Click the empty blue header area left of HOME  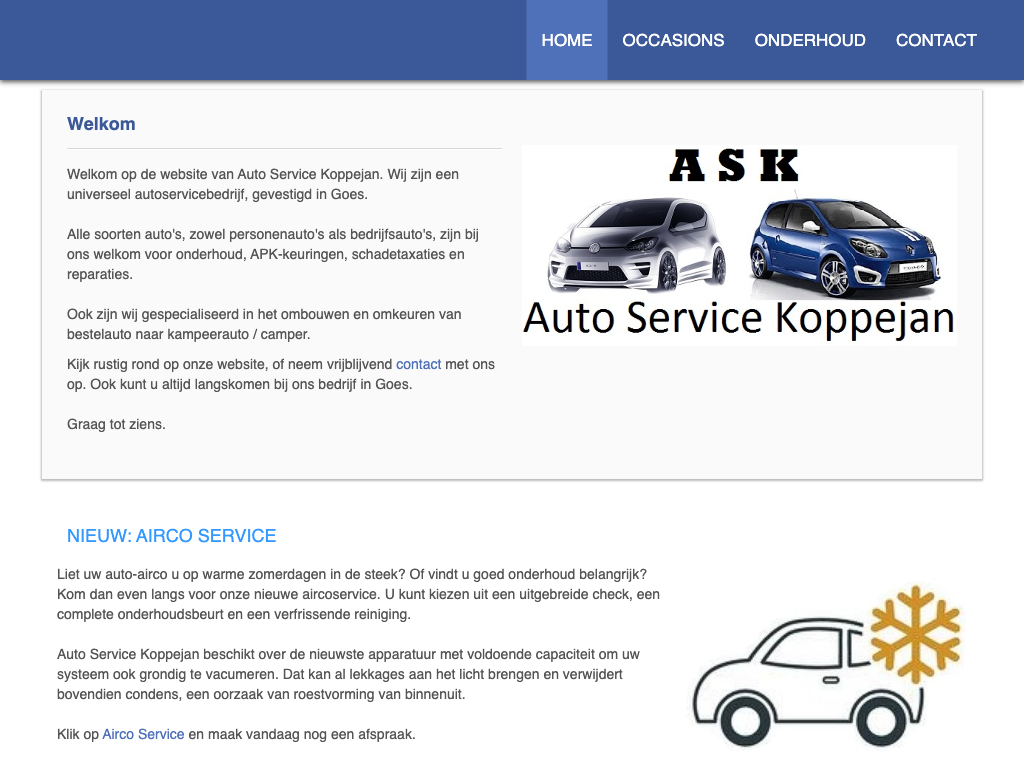pyautogui.click(x=263, y=40)
